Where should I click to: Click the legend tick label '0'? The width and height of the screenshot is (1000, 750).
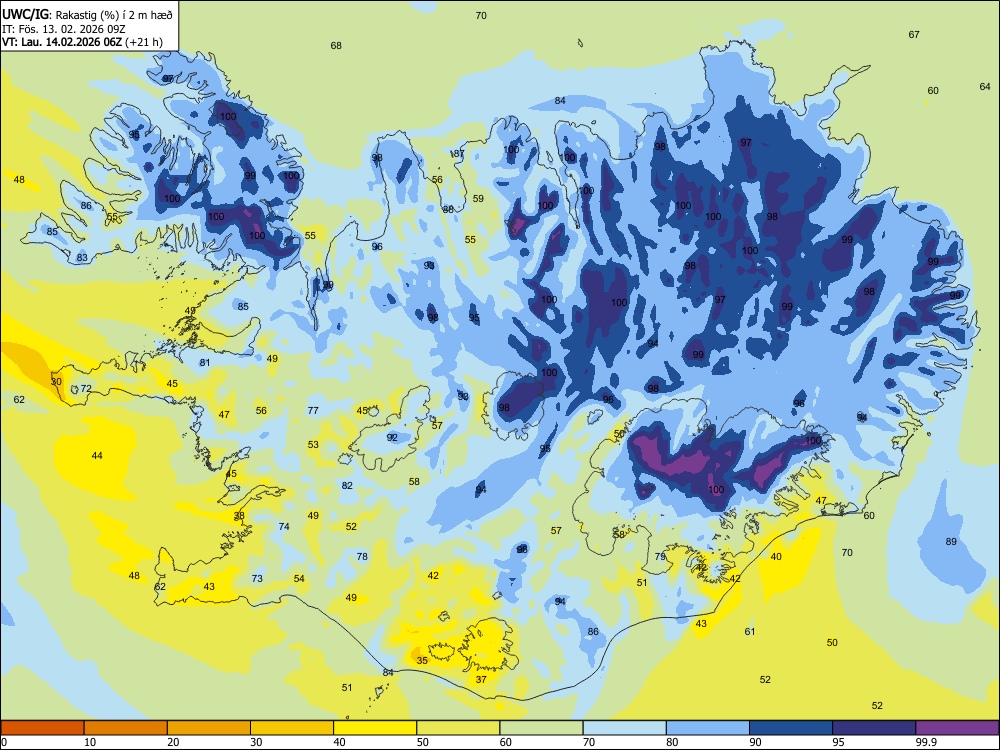[4, 742]
